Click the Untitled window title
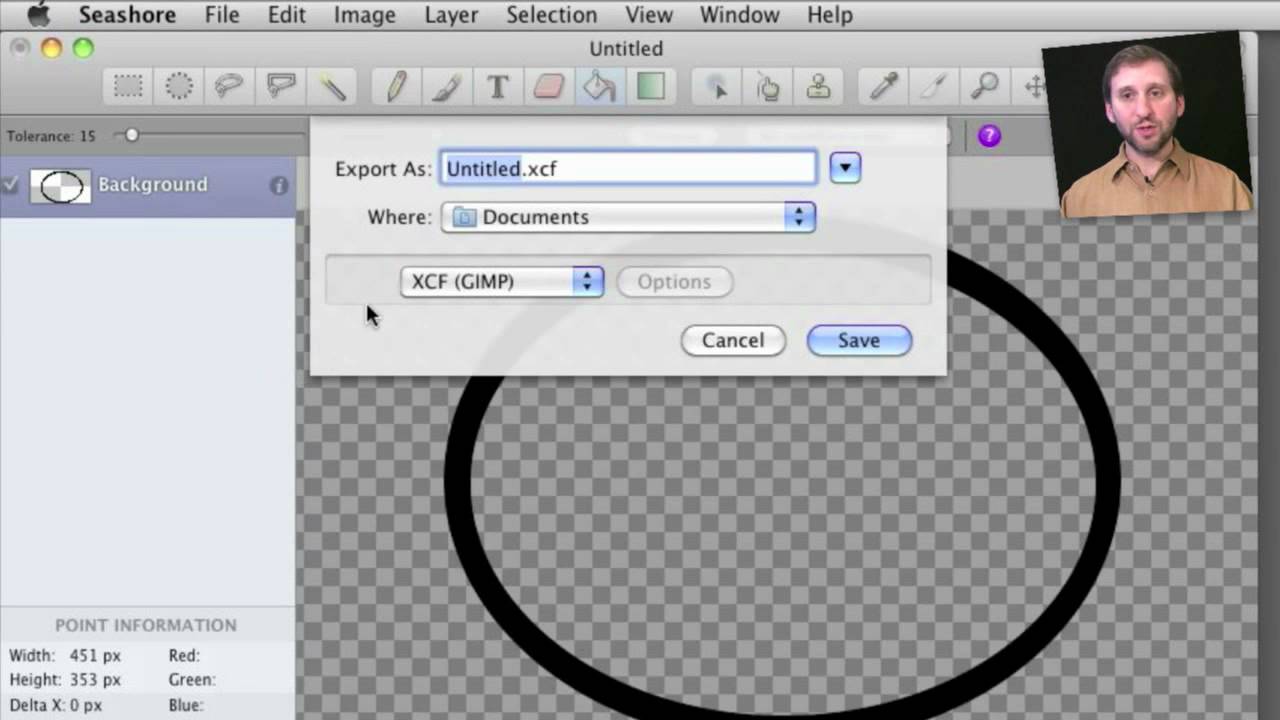The height and width of the screenshot is (720, 1280). click(626, 49)
